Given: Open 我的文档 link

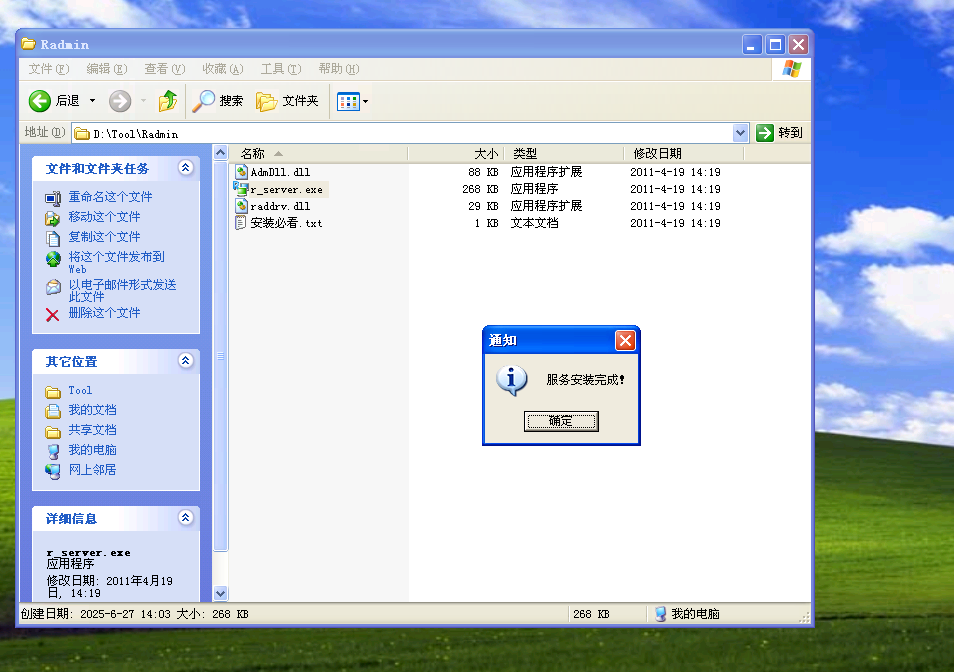Looking at the screenshot, I should [x=92, y=410].
